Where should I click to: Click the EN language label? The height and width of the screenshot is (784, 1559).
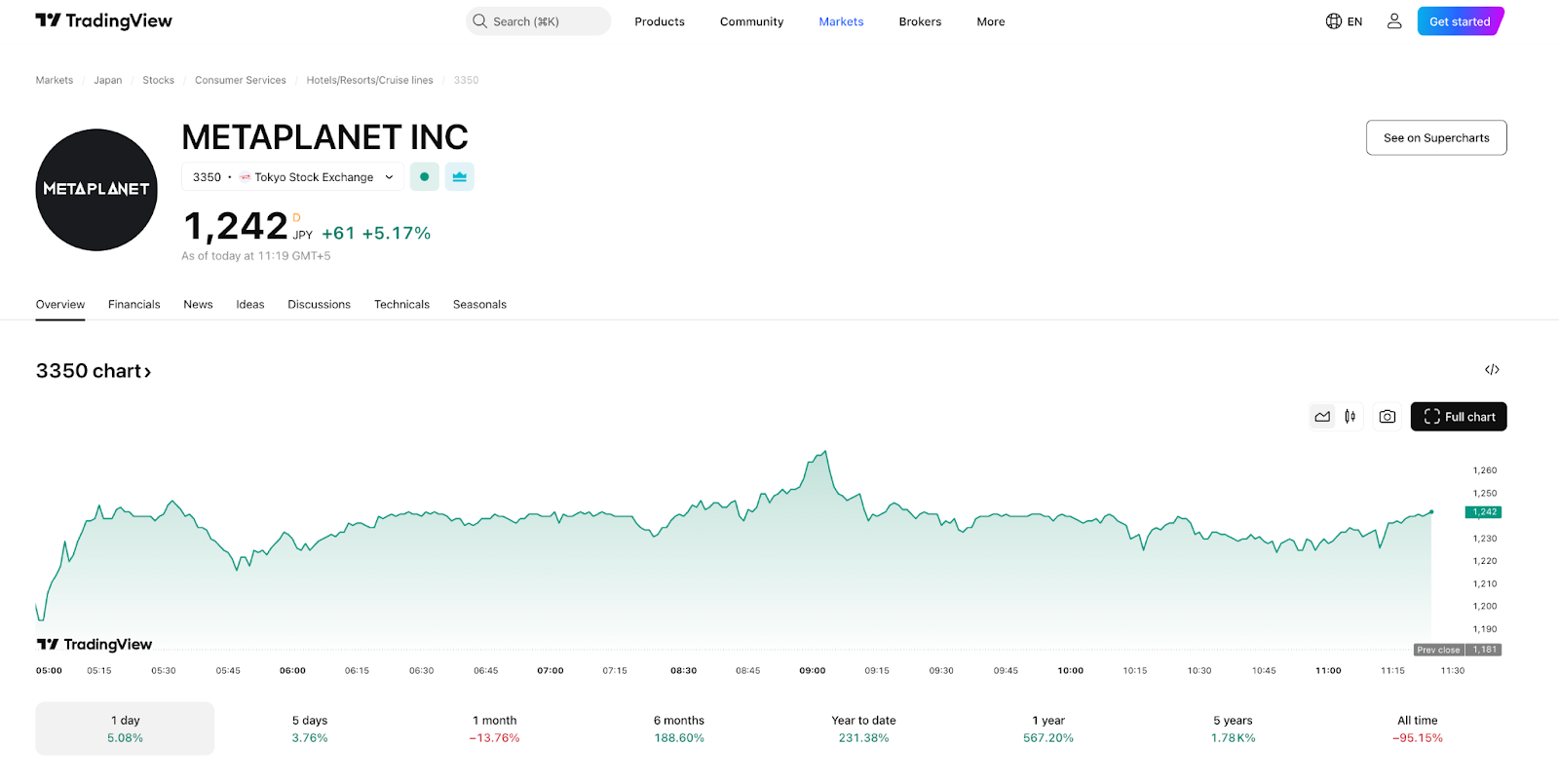pyautogui.click(x=1354, y=21)
